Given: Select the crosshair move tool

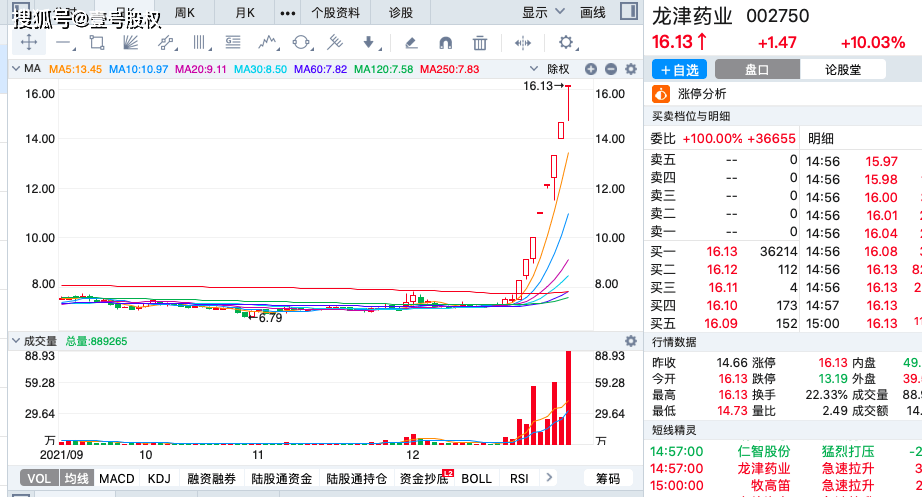Looking at the screenshot, I should pyautogui.click(x=28, y=43).
